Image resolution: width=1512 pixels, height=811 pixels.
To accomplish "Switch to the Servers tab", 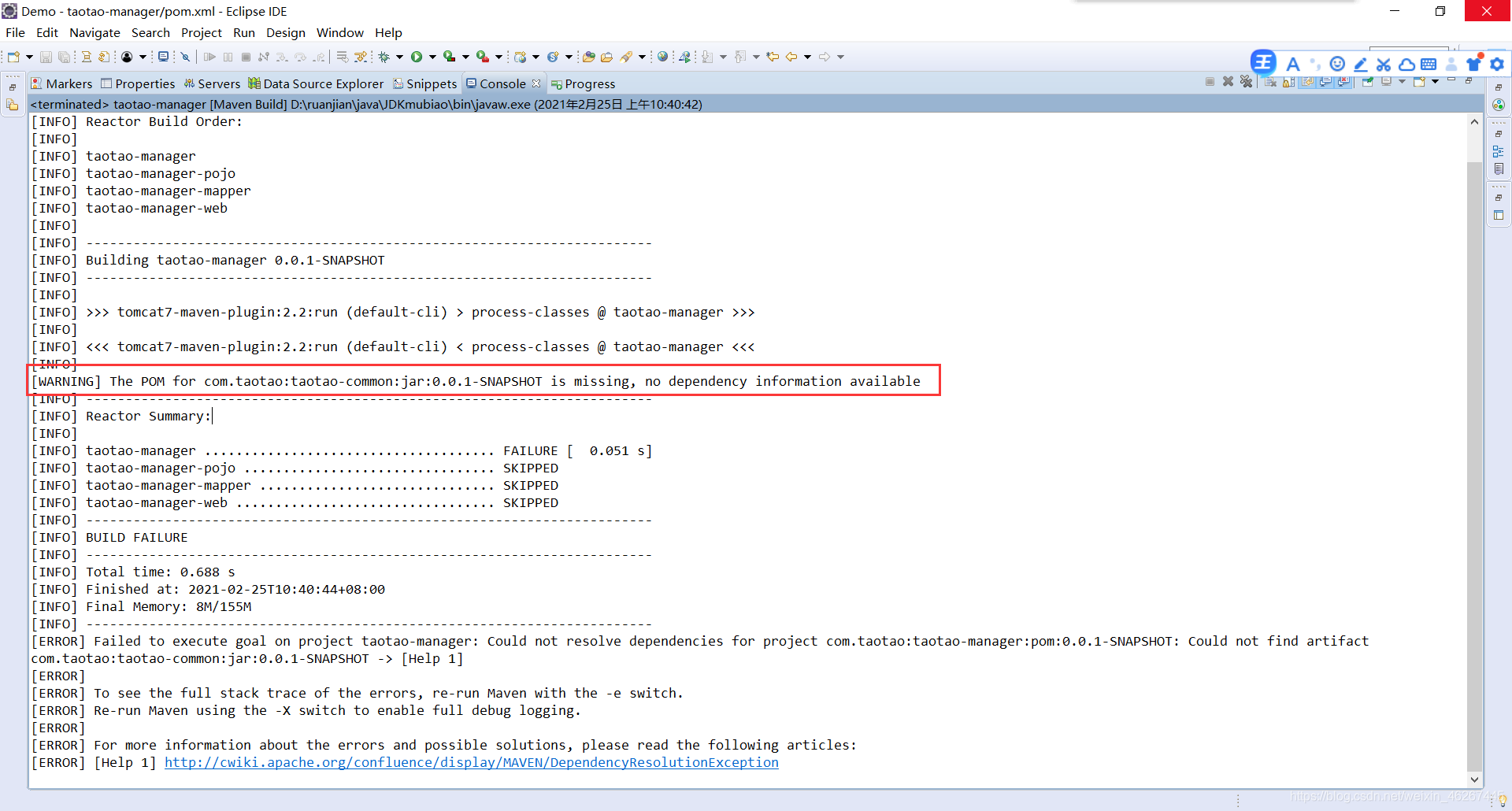I will (x=212, y=83).
